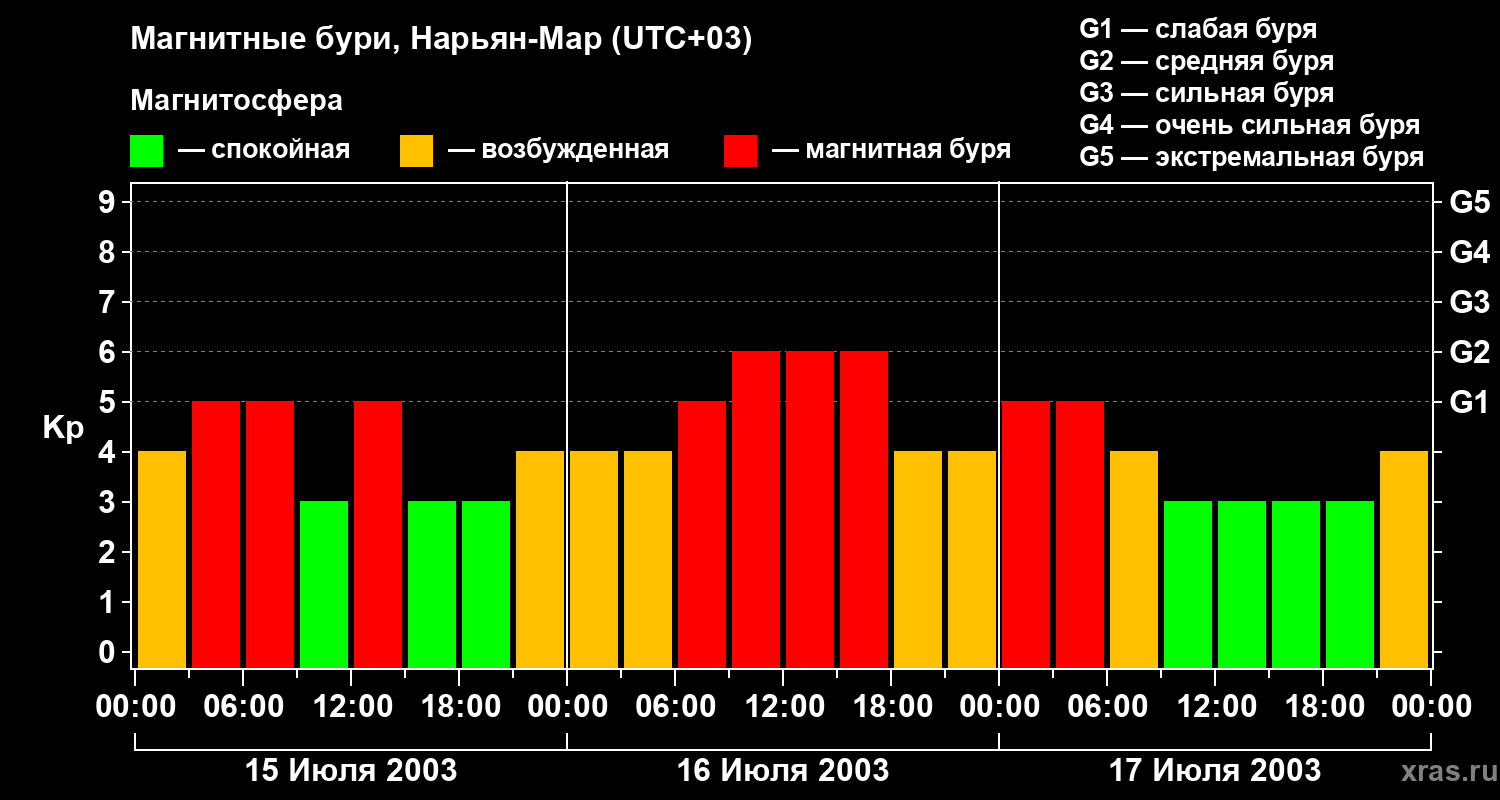Viewport: 1500px width, 800px height.
Task: Select the 'G5 — экстремальная буря' description line
Action: pos(1251,157)
